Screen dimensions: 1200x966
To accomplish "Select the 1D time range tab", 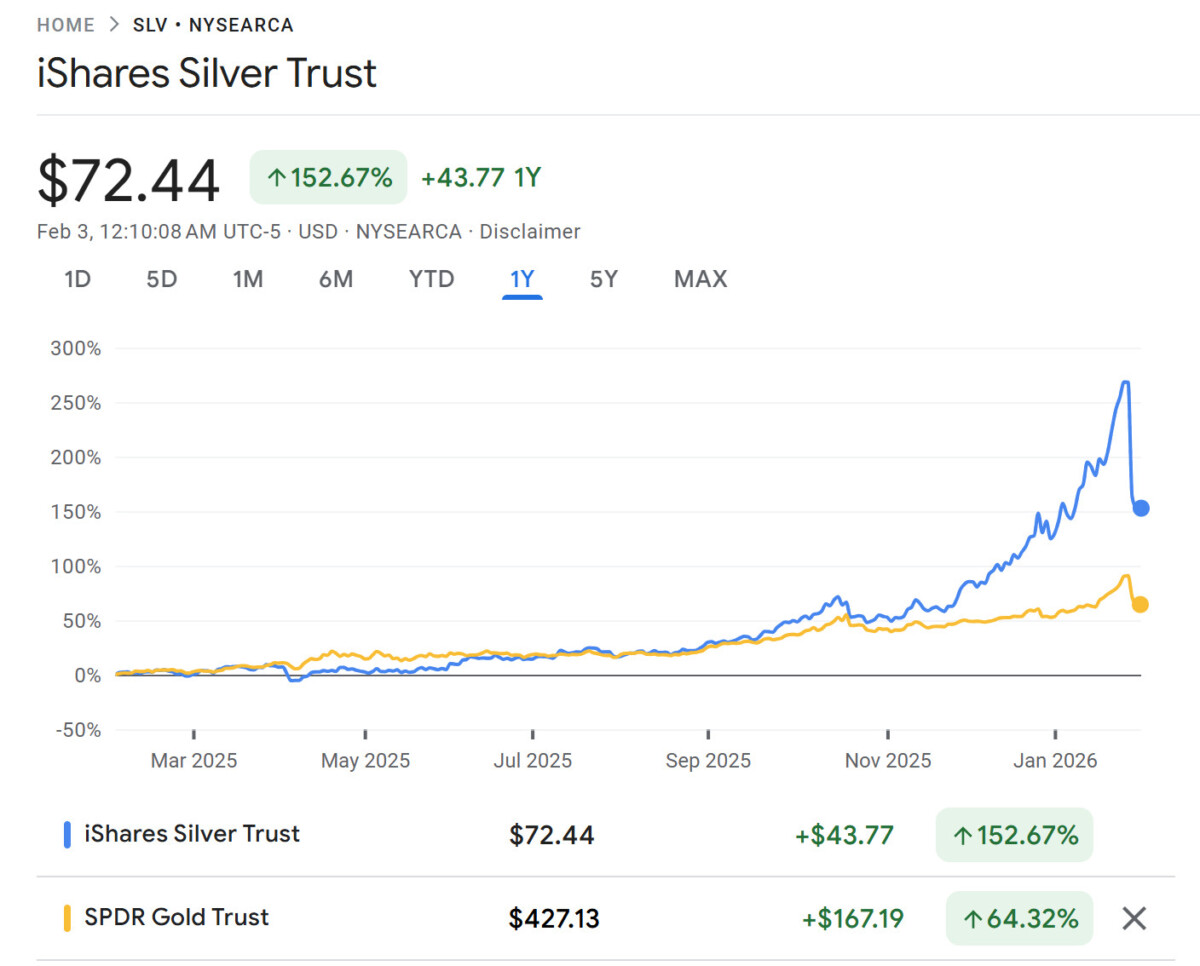I will click(77, 279).
